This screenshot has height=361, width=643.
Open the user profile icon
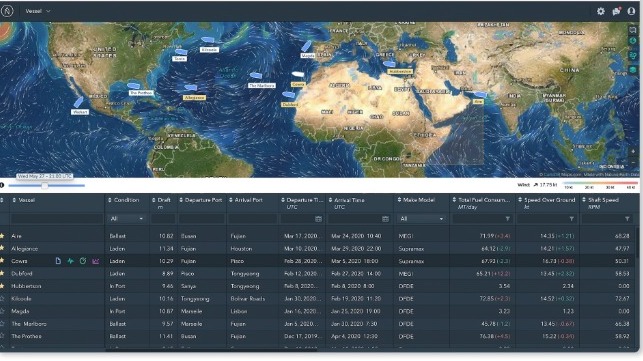tap(631, 11)
